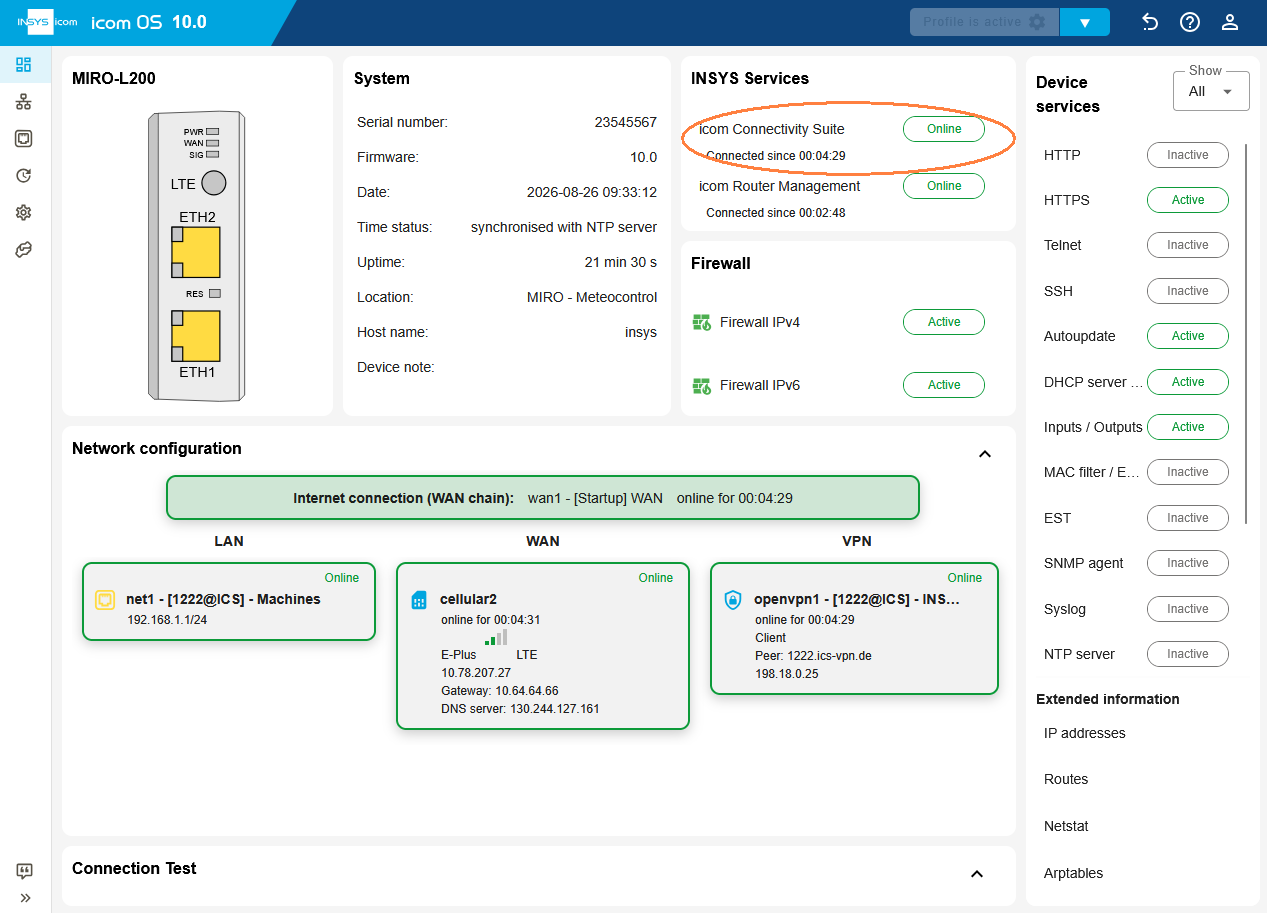Open the Show All dropdown

[1211, 91]
